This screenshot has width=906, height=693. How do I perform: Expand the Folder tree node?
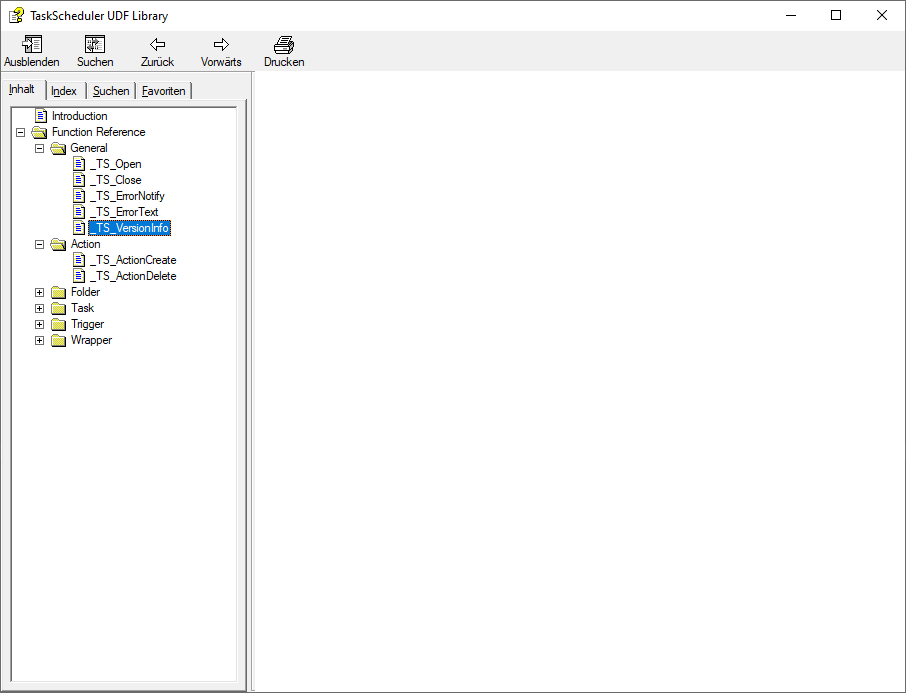coord(40,292)
